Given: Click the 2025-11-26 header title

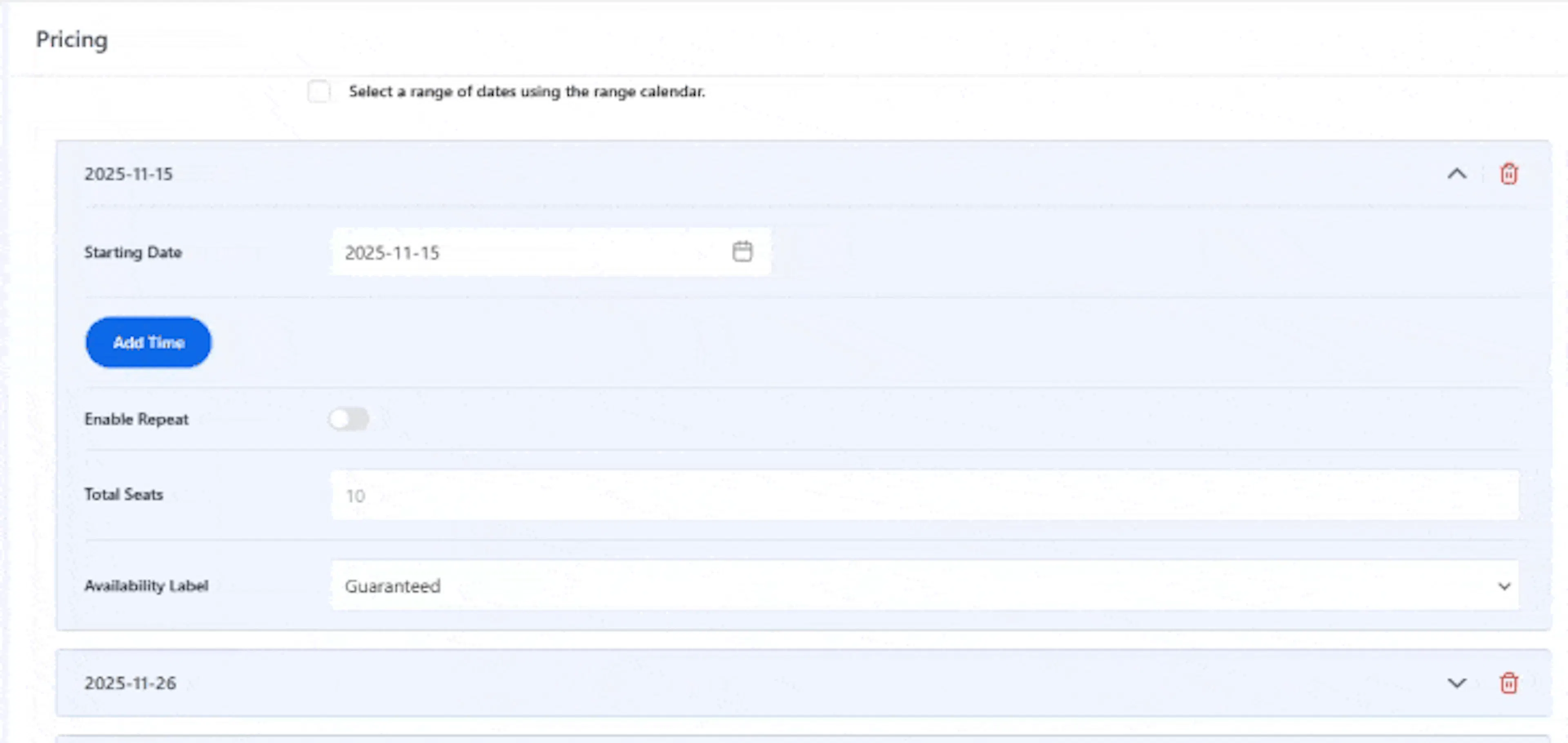Looking at the screenshot, I should click(130, 683).
